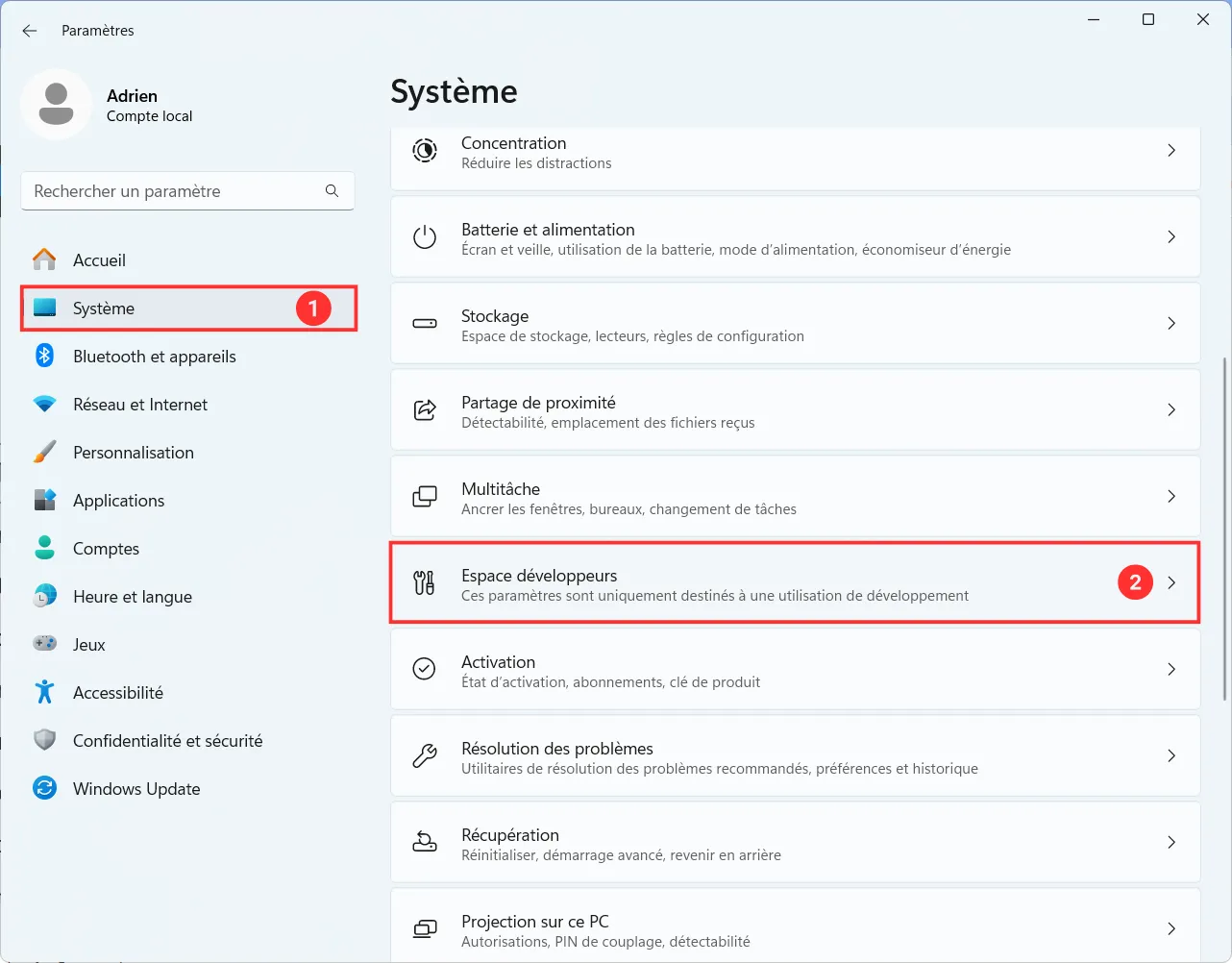Click the Comptes person icon
This screenshot has width=1232, height=963.
tap(44, 548)
